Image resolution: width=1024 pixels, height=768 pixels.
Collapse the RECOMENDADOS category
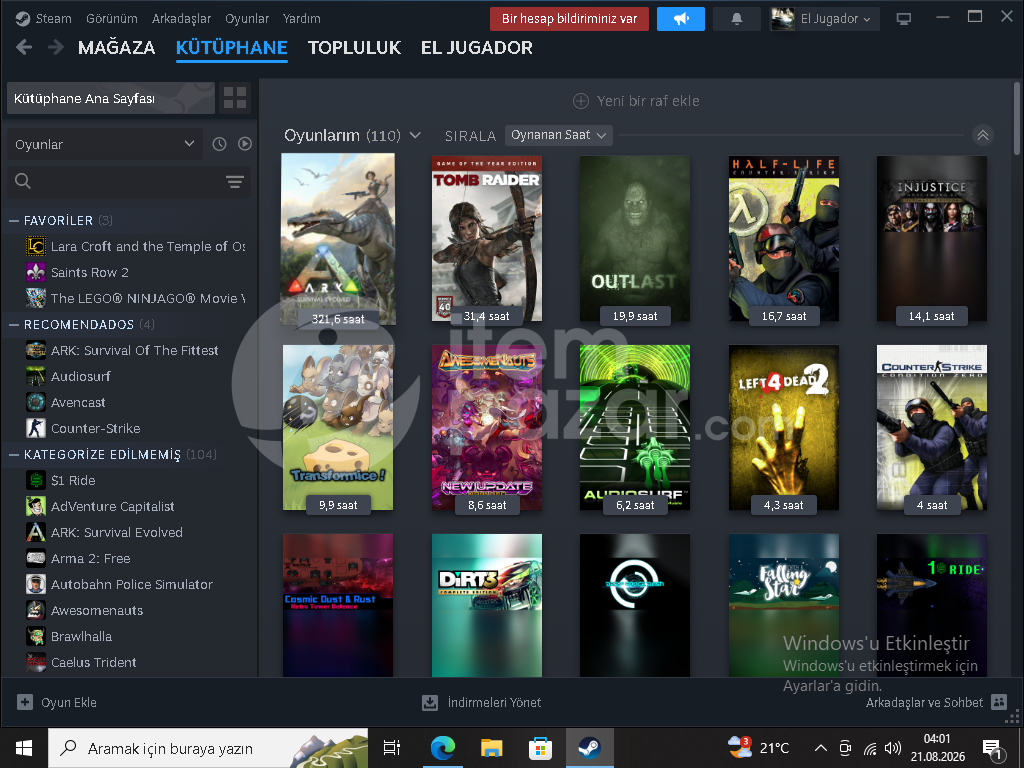tap(13, 325)
